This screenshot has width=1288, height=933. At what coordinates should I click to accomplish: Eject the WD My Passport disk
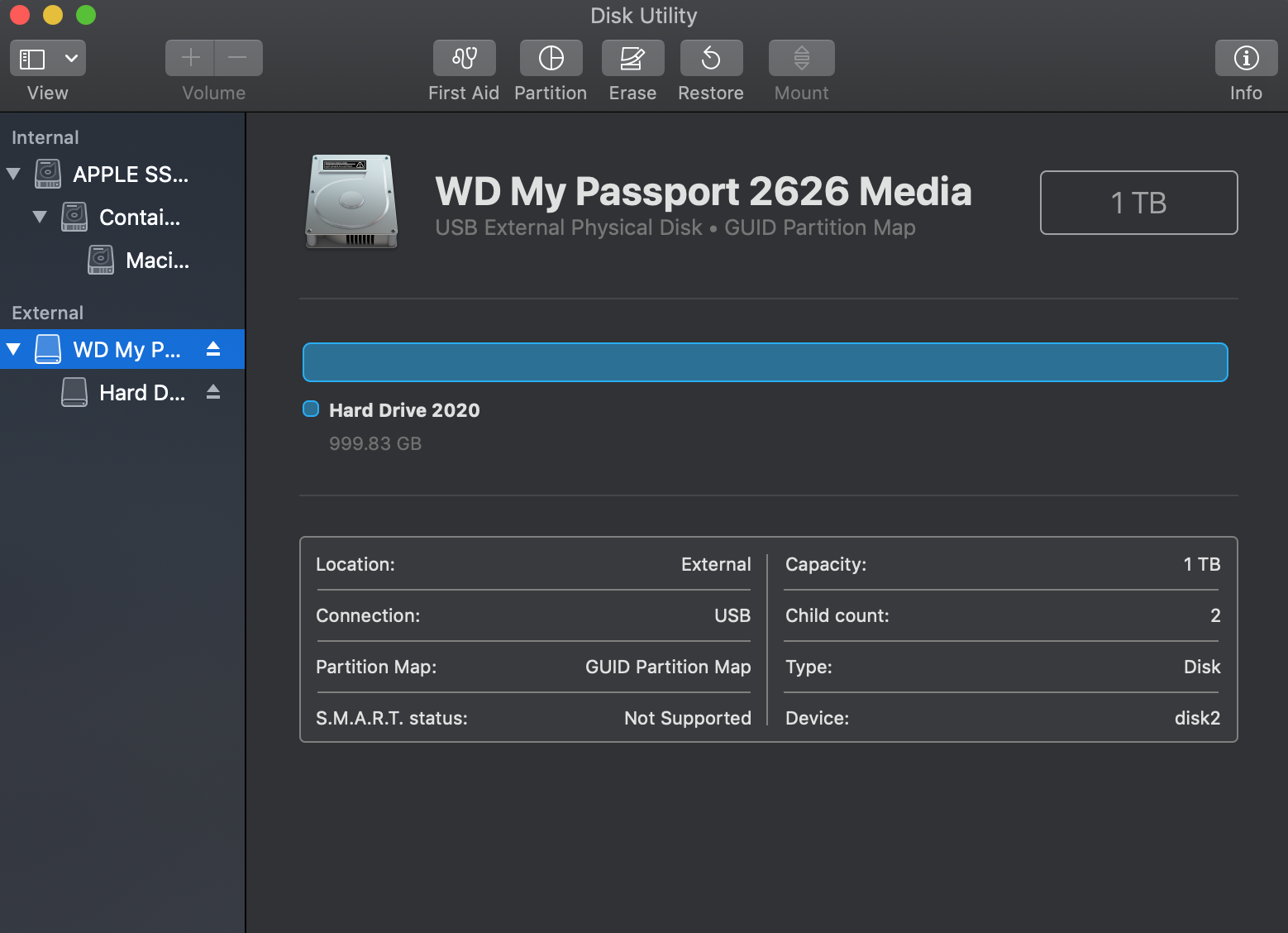213,349
